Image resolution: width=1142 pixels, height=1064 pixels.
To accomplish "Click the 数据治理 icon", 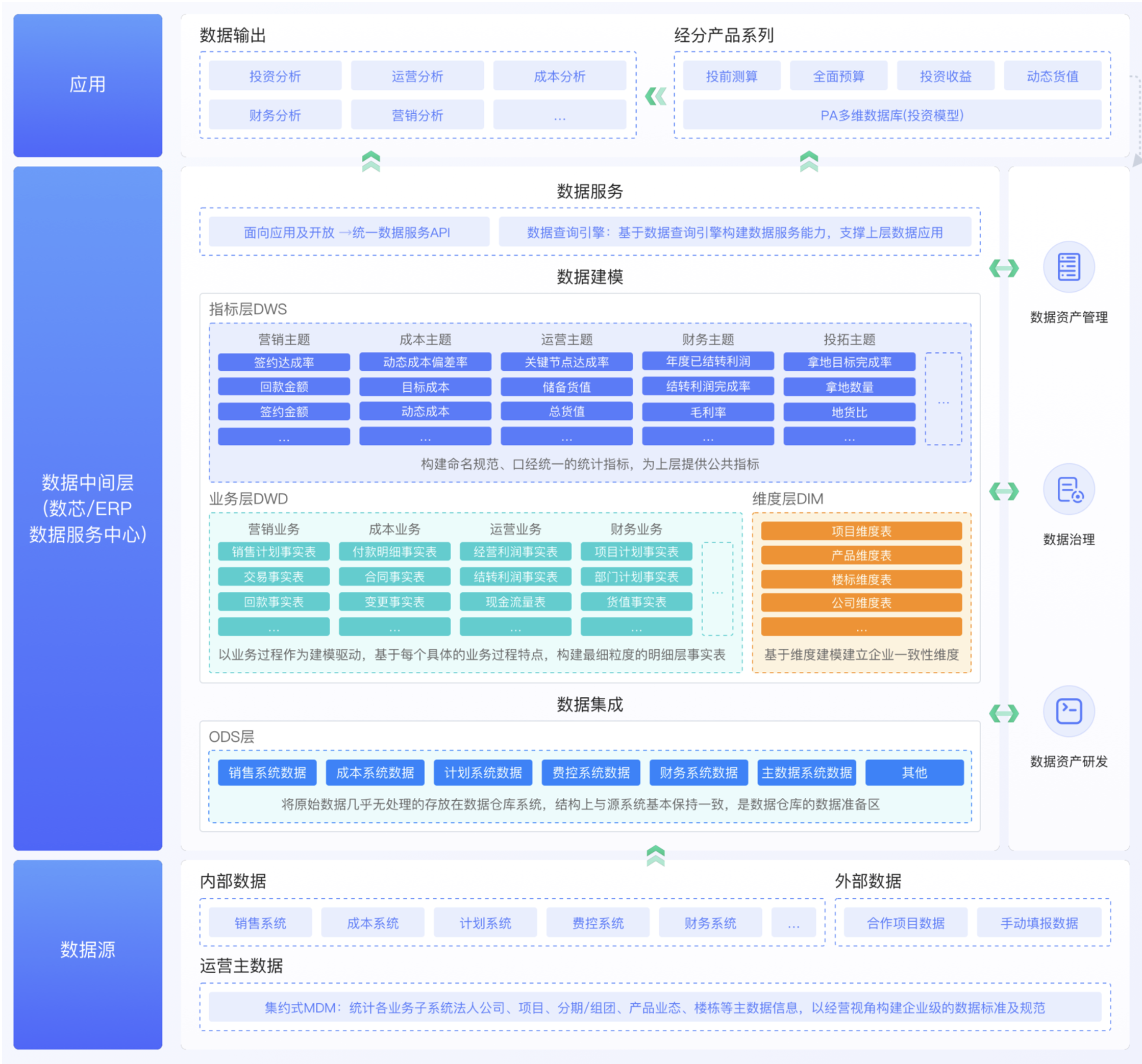I will pos(1069,489).
